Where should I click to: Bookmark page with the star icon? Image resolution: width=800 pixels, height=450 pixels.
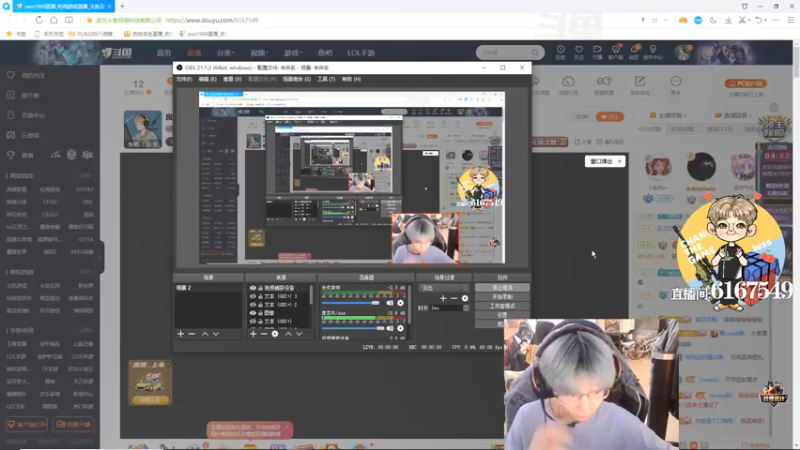(89, 20)
